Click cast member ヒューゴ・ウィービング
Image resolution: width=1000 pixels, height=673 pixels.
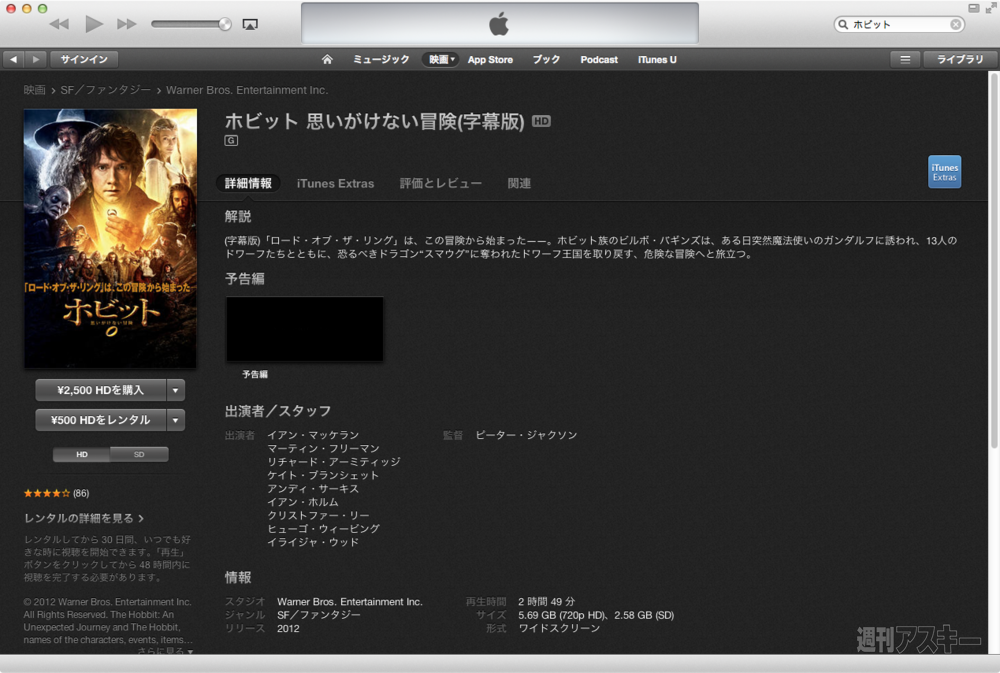click(323, 529)
